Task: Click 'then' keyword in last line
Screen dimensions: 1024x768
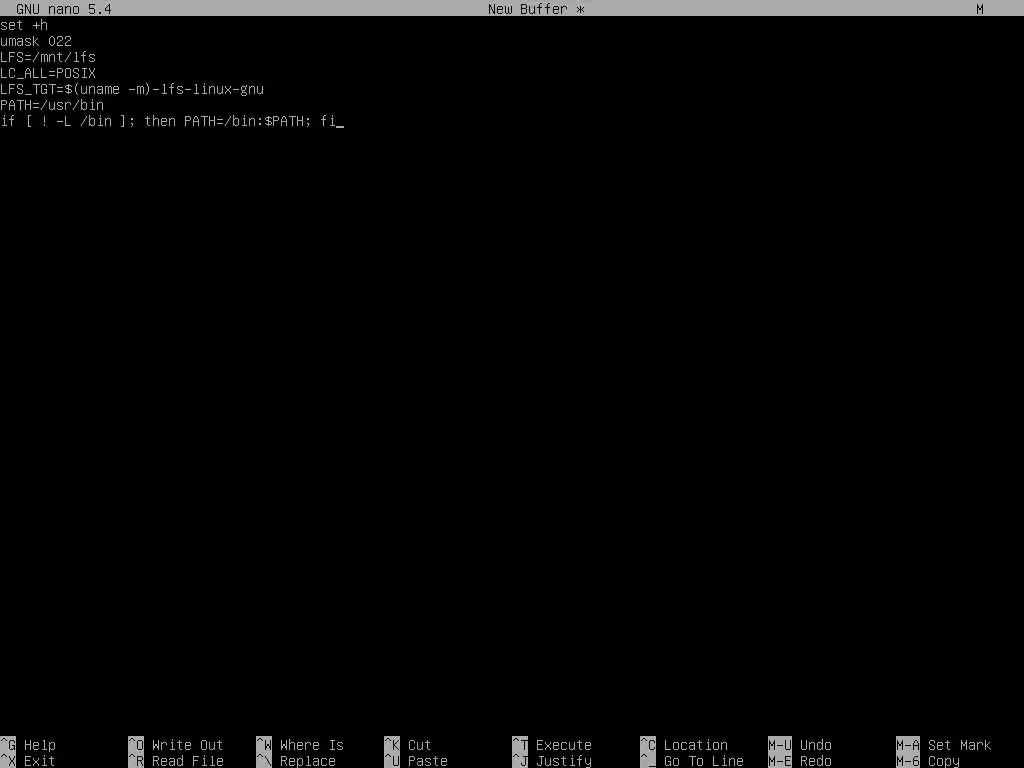Action: [160, 121]
